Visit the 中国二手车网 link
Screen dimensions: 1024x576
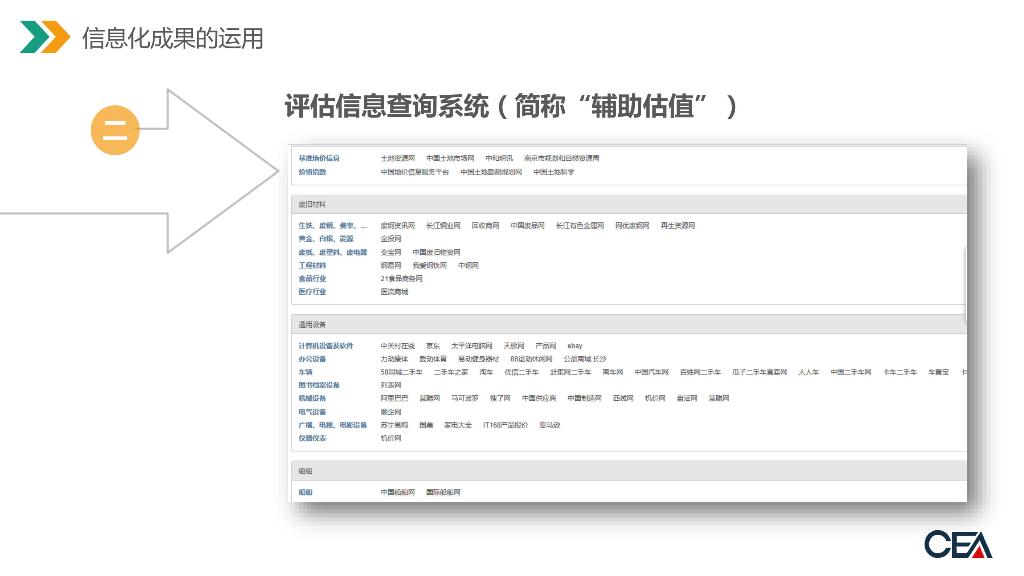tap(851, 372)
